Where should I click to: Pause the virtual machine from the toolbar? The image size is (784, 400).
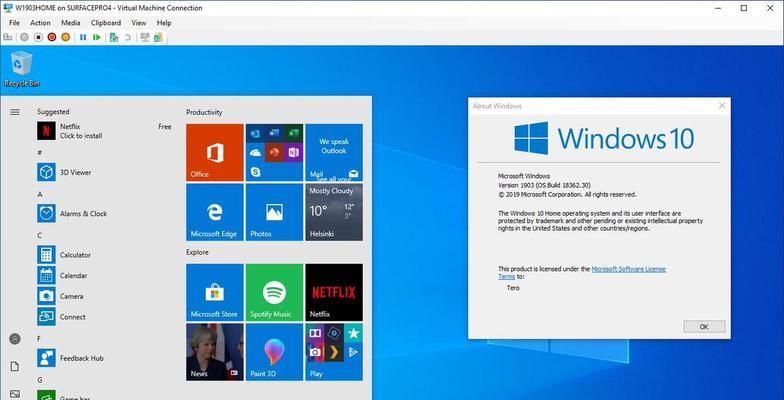point(83,37)
